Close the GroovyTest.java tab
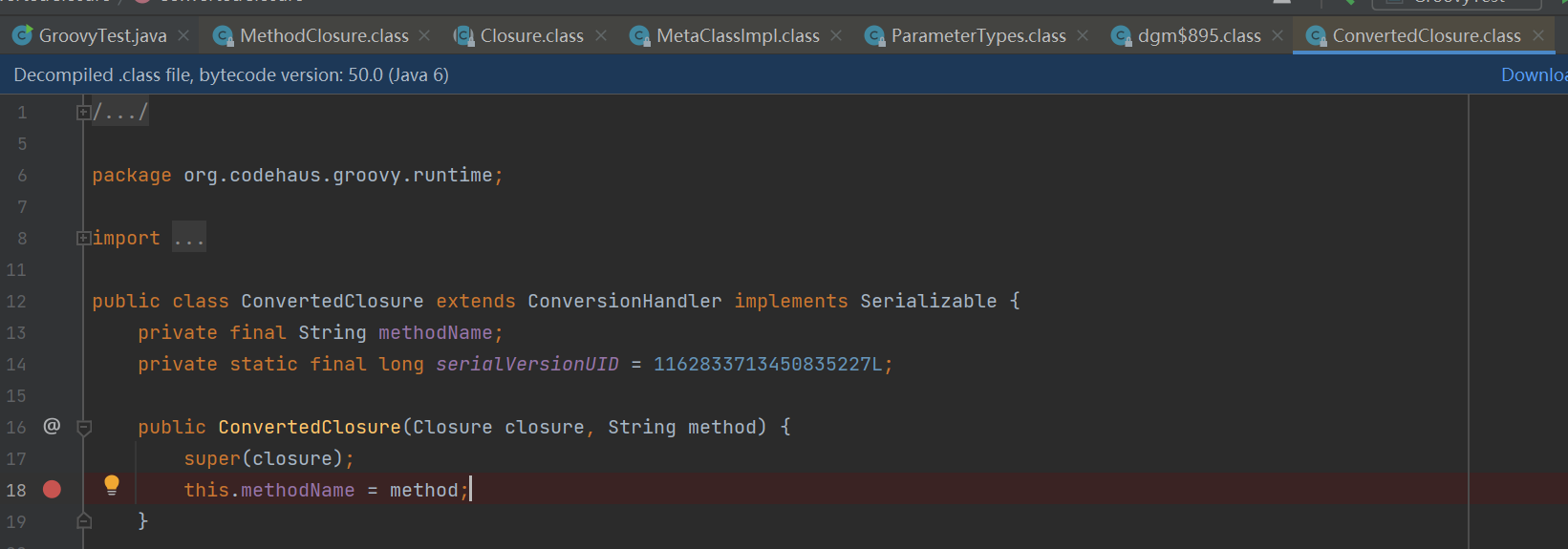Viewport: 1568px width, 549px height. point(183,35)
